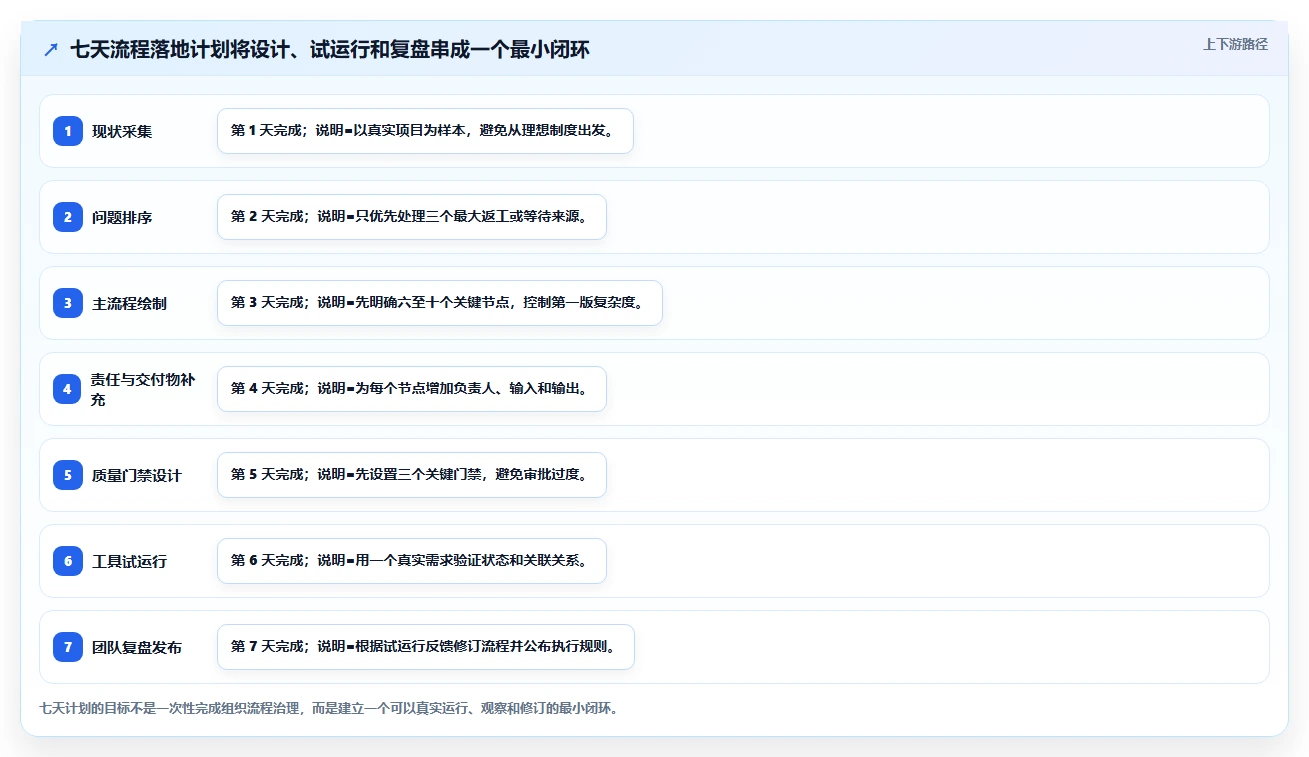
Task: Click the 主流程绘制 step label
Action: pyautogui.click(x=129, y=303)
